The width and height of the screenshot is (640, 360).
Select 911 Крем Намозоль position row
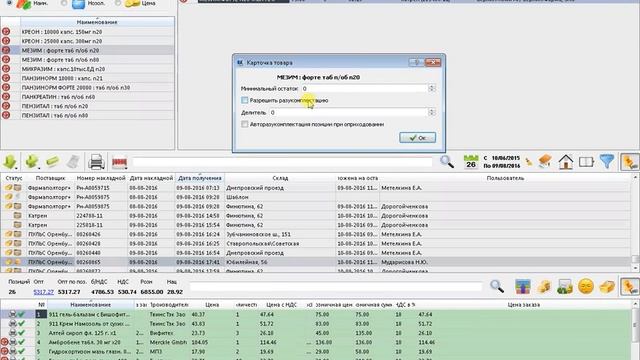pyautogui.click(x=316, y=324)
